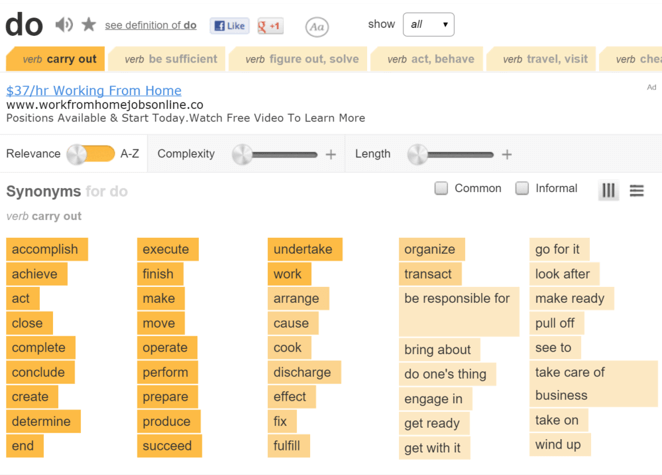Click the Aa font size icon
This screenshot has height=475, width=662.
point(316,27)
